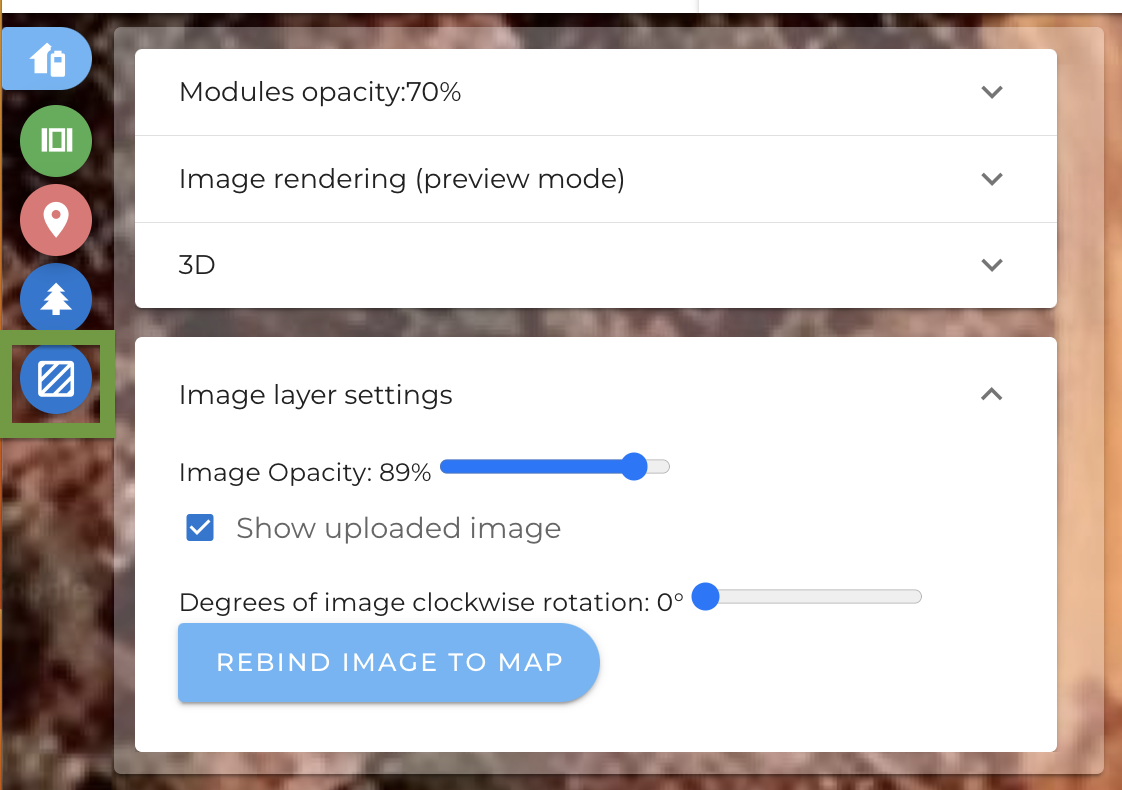Open Image rendering (preview mode) row
This screenshot has width=1122, height=790.
click(x=596, y=179)
